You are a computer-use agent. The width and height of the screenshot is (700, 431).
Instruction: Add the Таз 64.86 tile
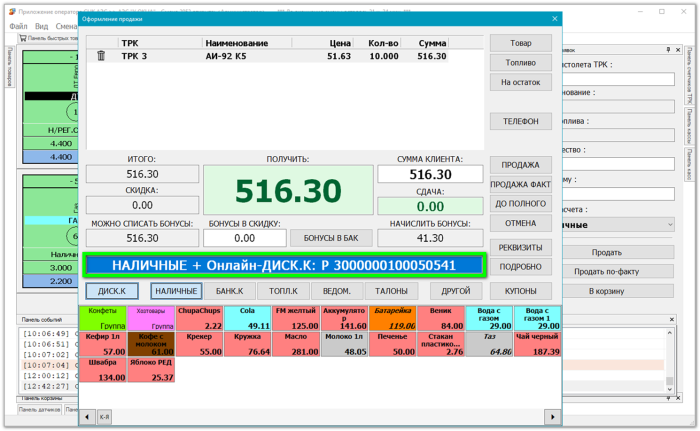(489, 344)
